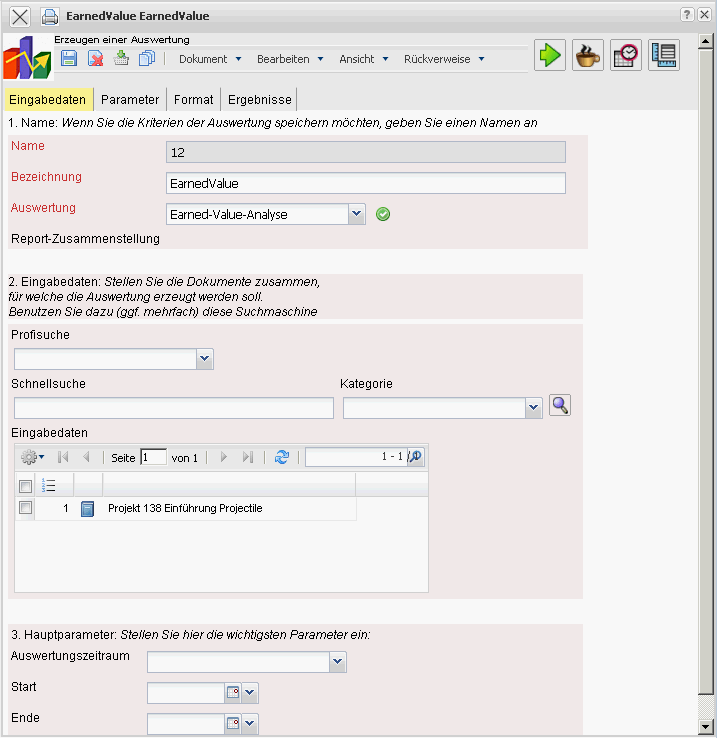
Task: Open the Auswertung dropdown
Action: click(x=357, y=213)
